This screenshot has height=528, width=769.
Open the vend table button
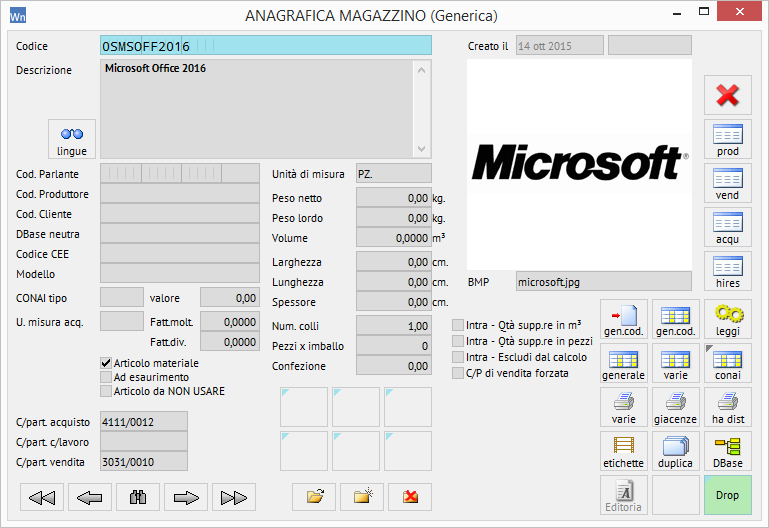pyautogui.click(x=727, y=184)
